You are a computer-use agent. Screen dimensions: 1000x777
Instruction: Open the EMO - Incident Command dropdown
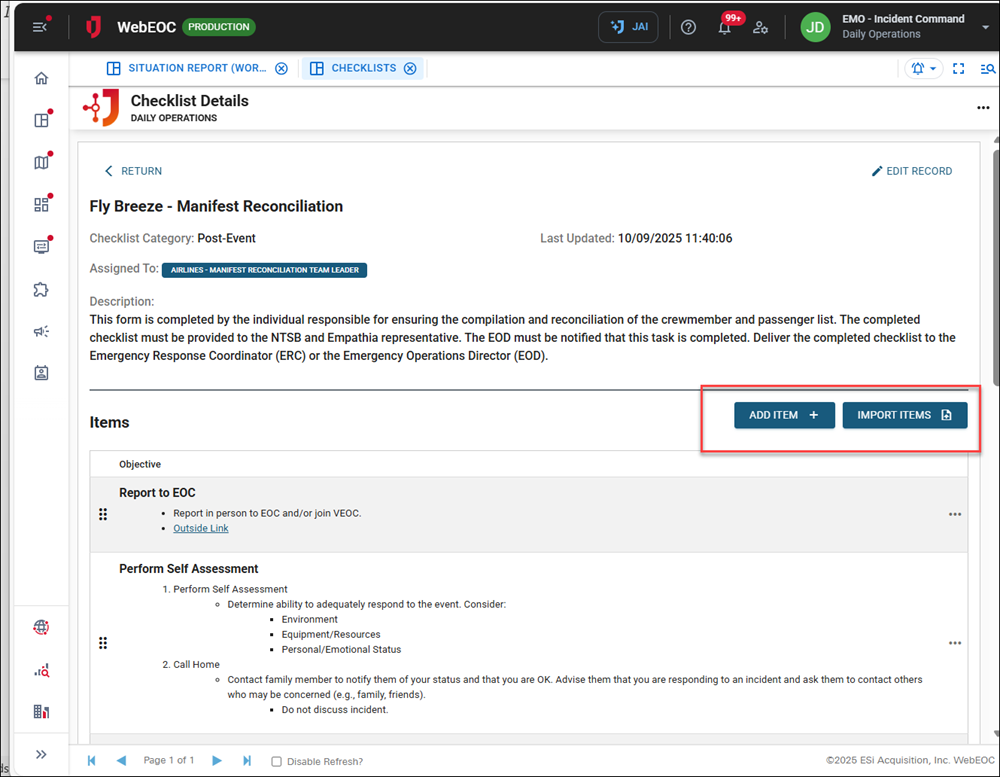coord(903,25)
